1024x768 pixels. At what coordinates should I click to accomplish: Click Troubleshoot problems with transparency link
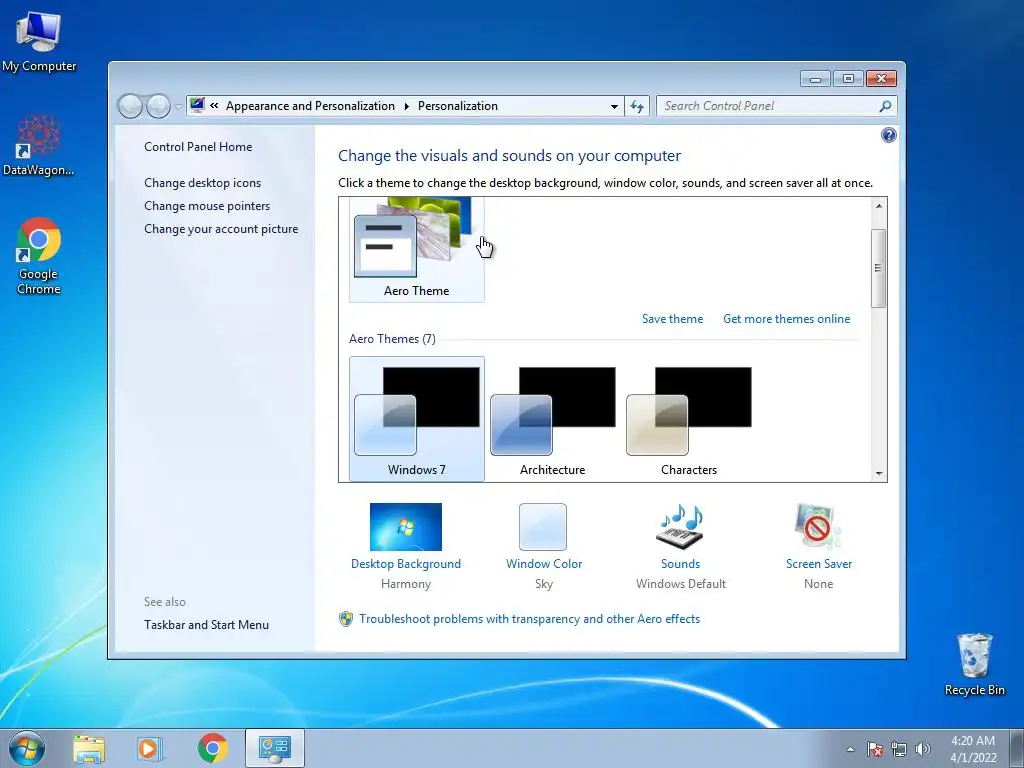(529, 618)
